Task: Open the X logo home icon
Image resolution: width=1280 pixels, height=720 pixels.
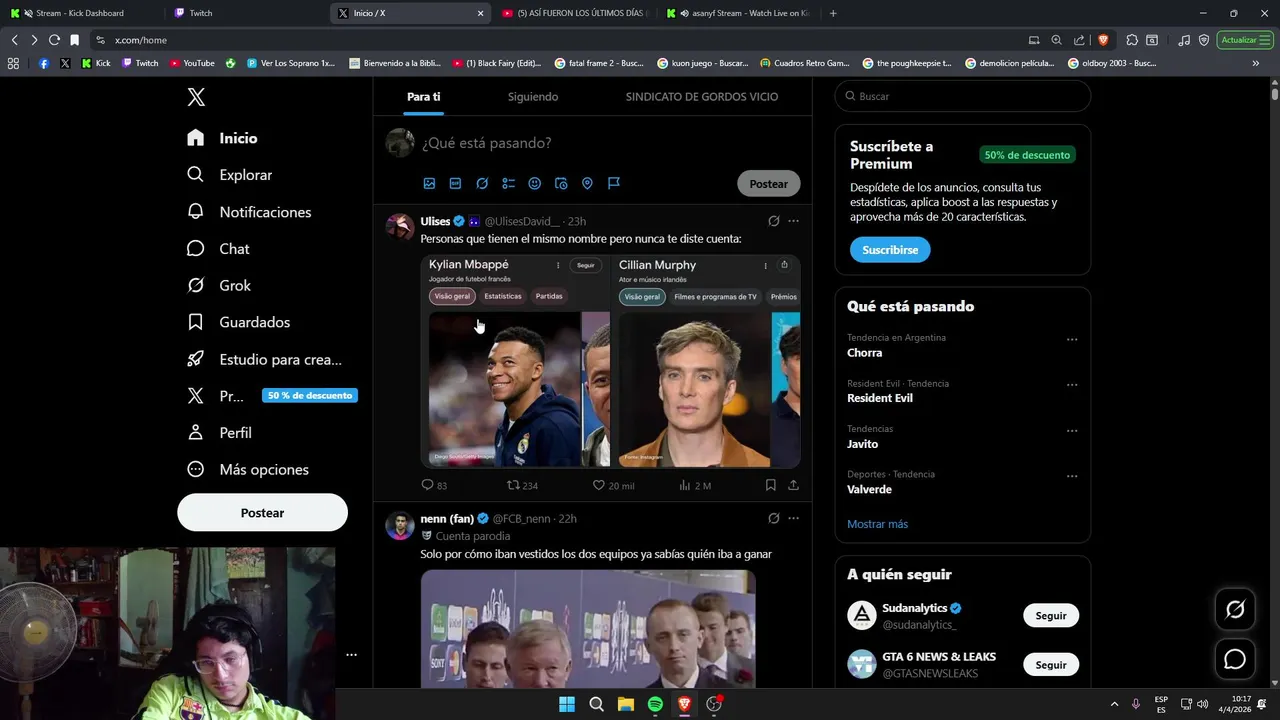Action: coord(196,97)
